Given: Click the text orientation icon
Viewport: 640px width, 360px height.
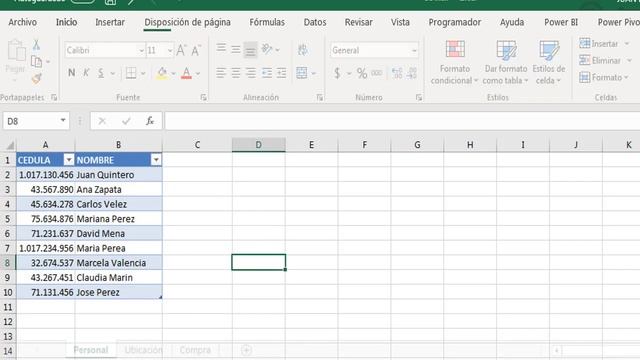Looking at the screenshot, I should (x=267, y=49).
